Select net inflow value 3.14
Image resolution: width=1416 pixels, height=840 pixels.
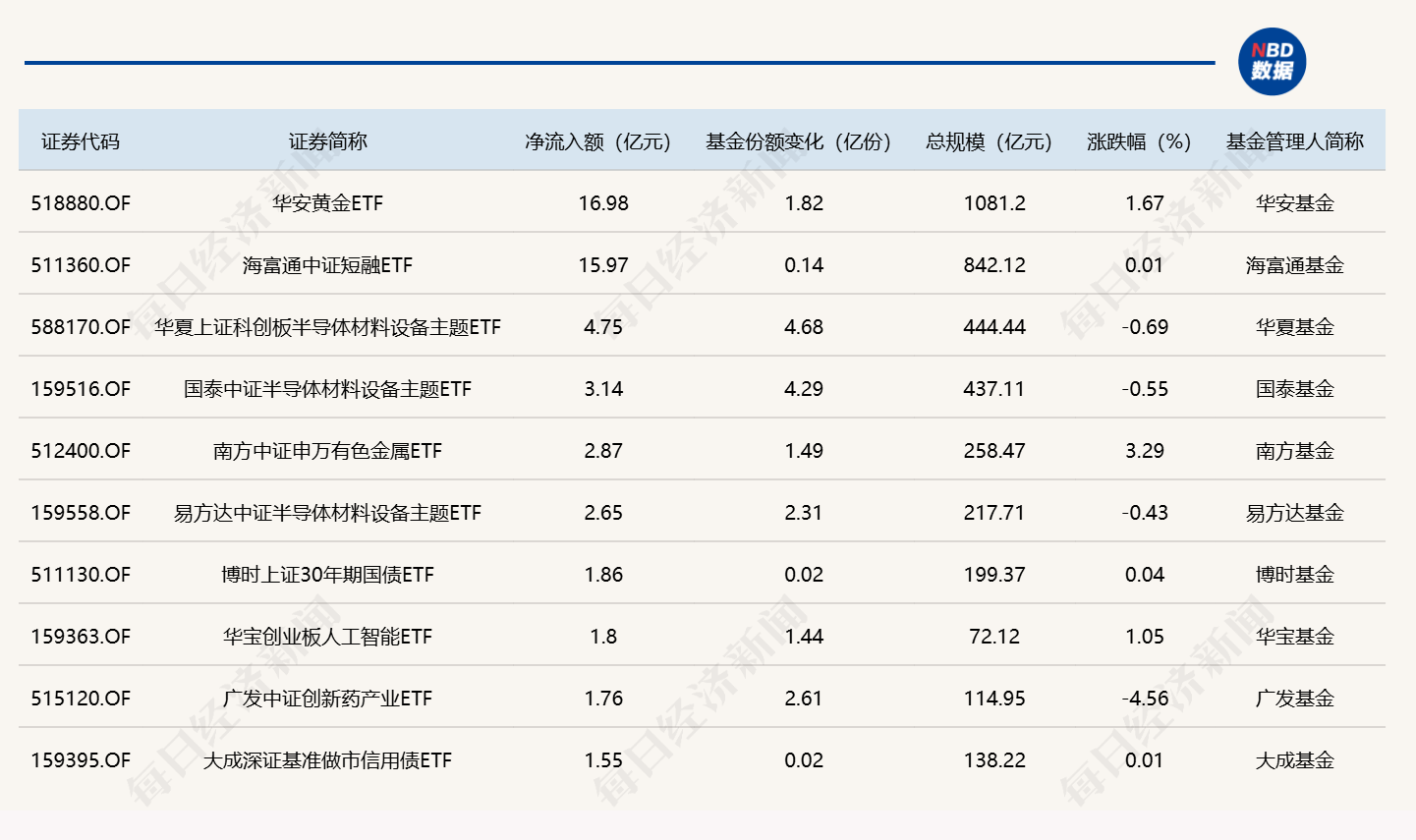(603, 389)
